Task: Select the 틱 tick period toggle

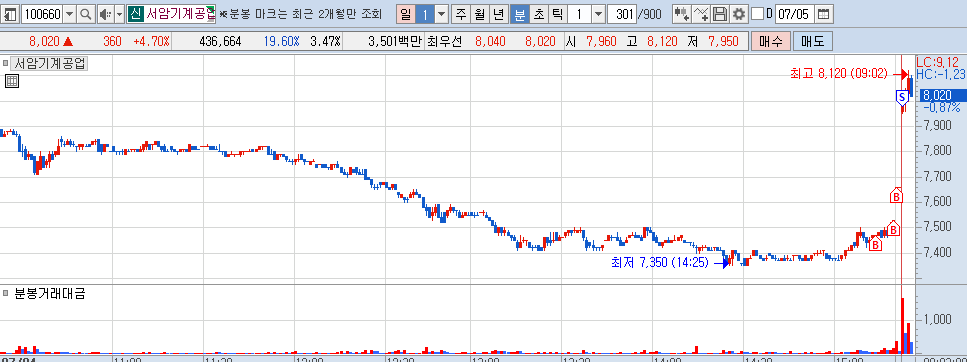Action: (x=557, y=14)
